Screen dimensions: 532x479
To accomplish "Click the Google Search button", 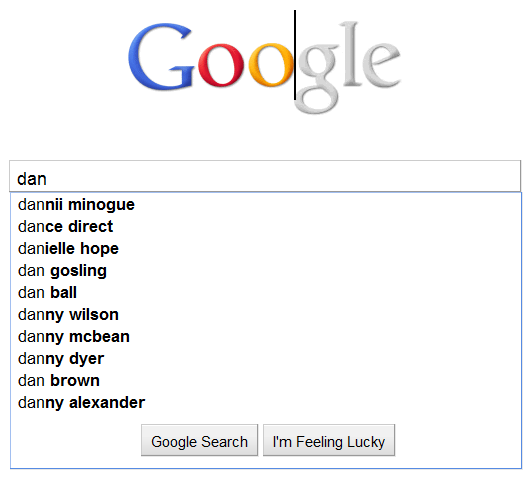I will 200,440.
